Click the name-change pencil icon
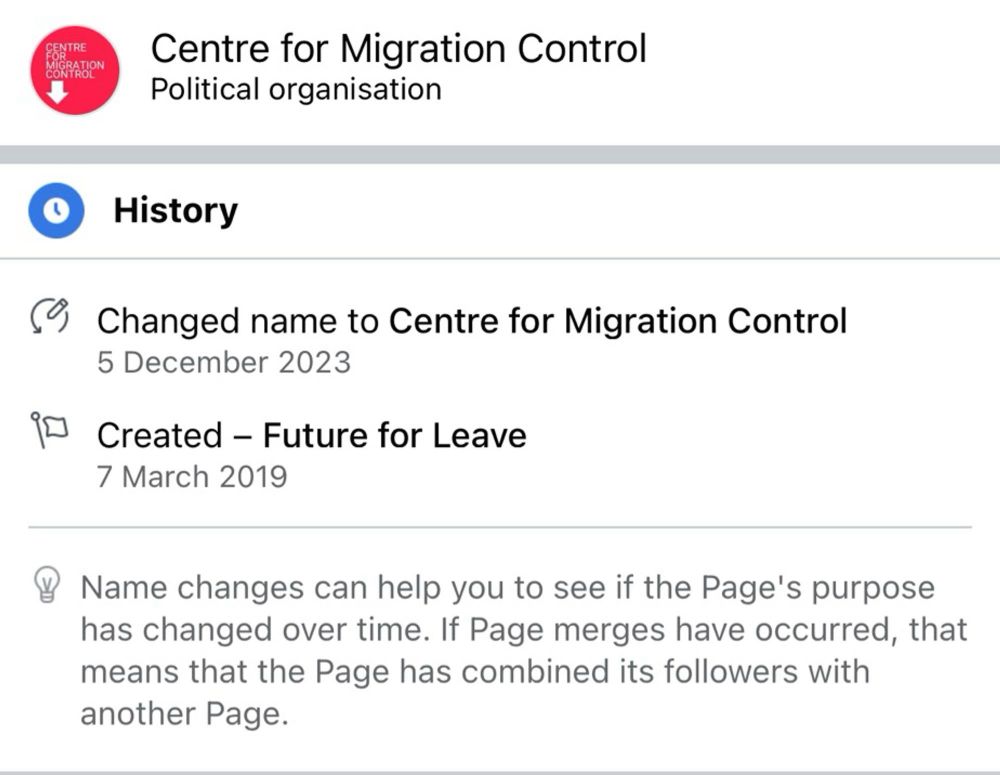This screenshot has width=1000, height=775. click(50, 315)
